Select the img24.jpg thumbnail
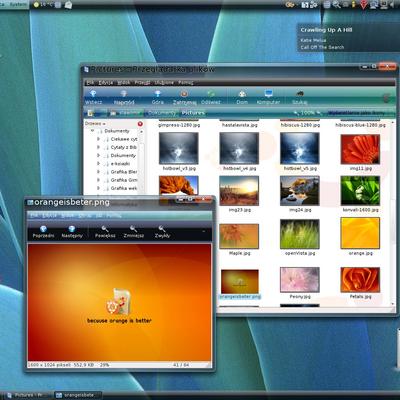400x400 pixels. 300,191
